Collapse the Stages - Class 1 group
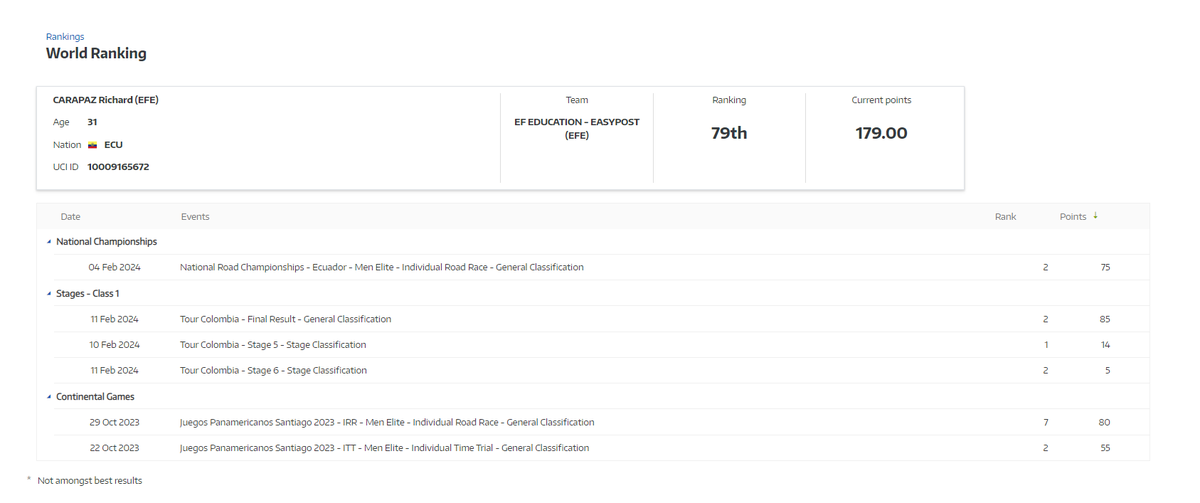Viewport: 1200px width, 503px height. click(49, 294)
